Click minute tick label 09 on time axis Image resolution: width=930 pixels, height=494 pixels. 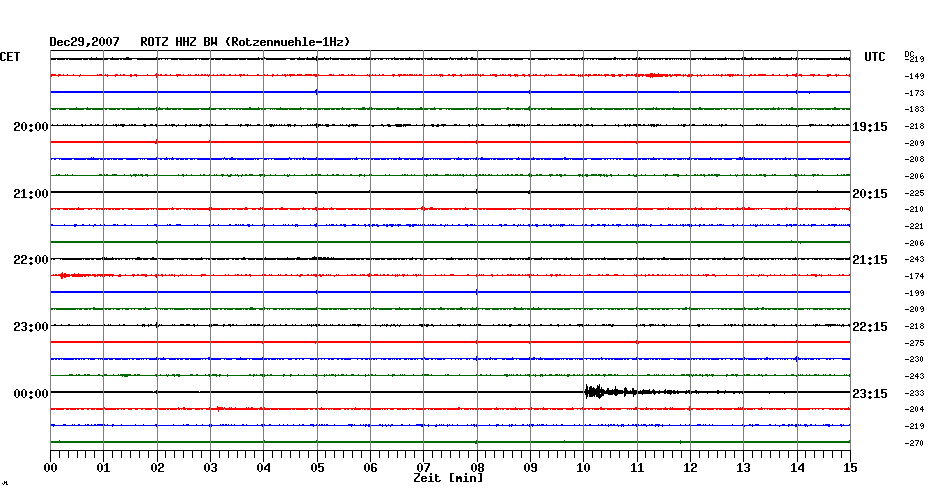[x=530, y=468]
